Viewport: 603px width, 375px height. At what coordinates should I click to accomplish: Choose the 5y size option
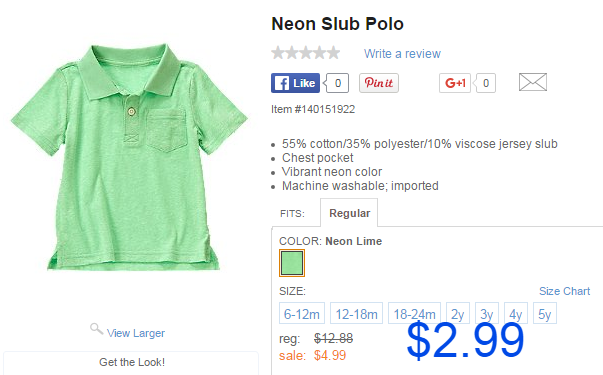click(545, 313)
